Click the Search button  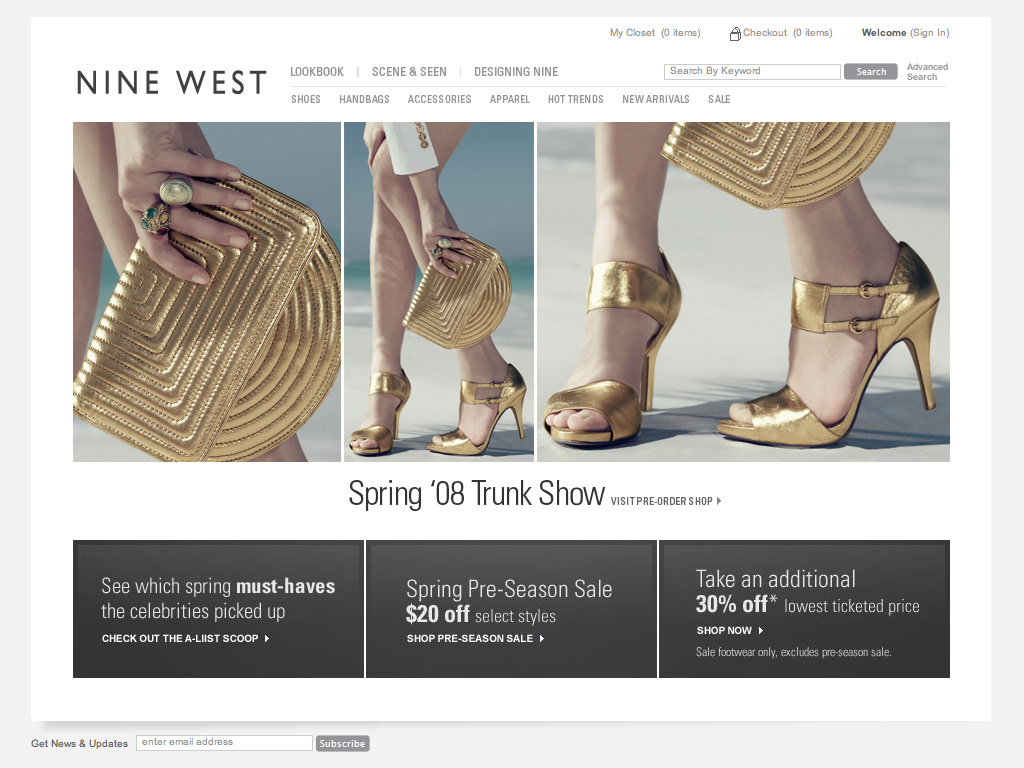(x=871, y=72)
